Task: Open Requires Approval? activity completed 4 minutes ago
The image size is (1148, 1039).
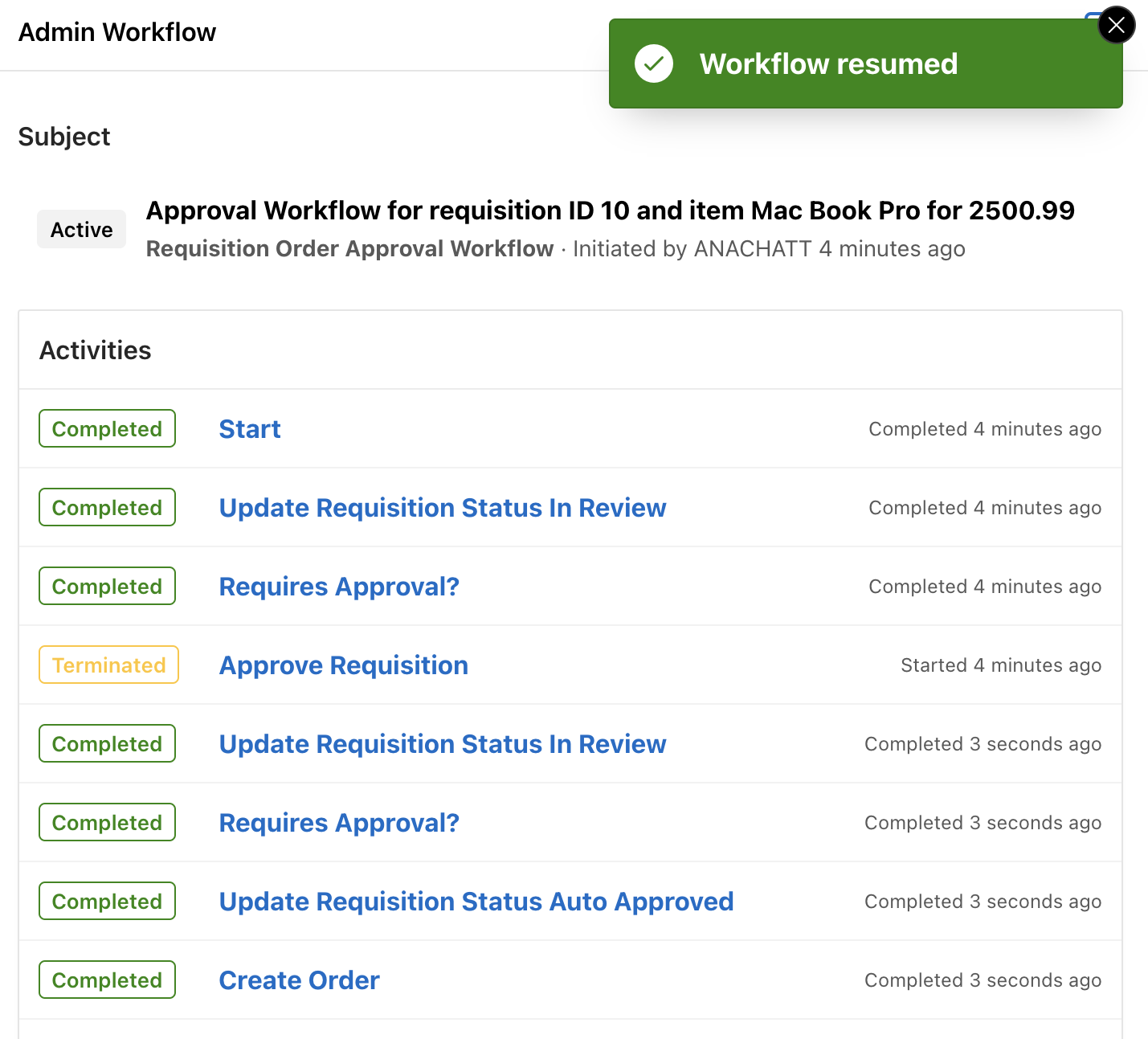Action: coord(339,587)
